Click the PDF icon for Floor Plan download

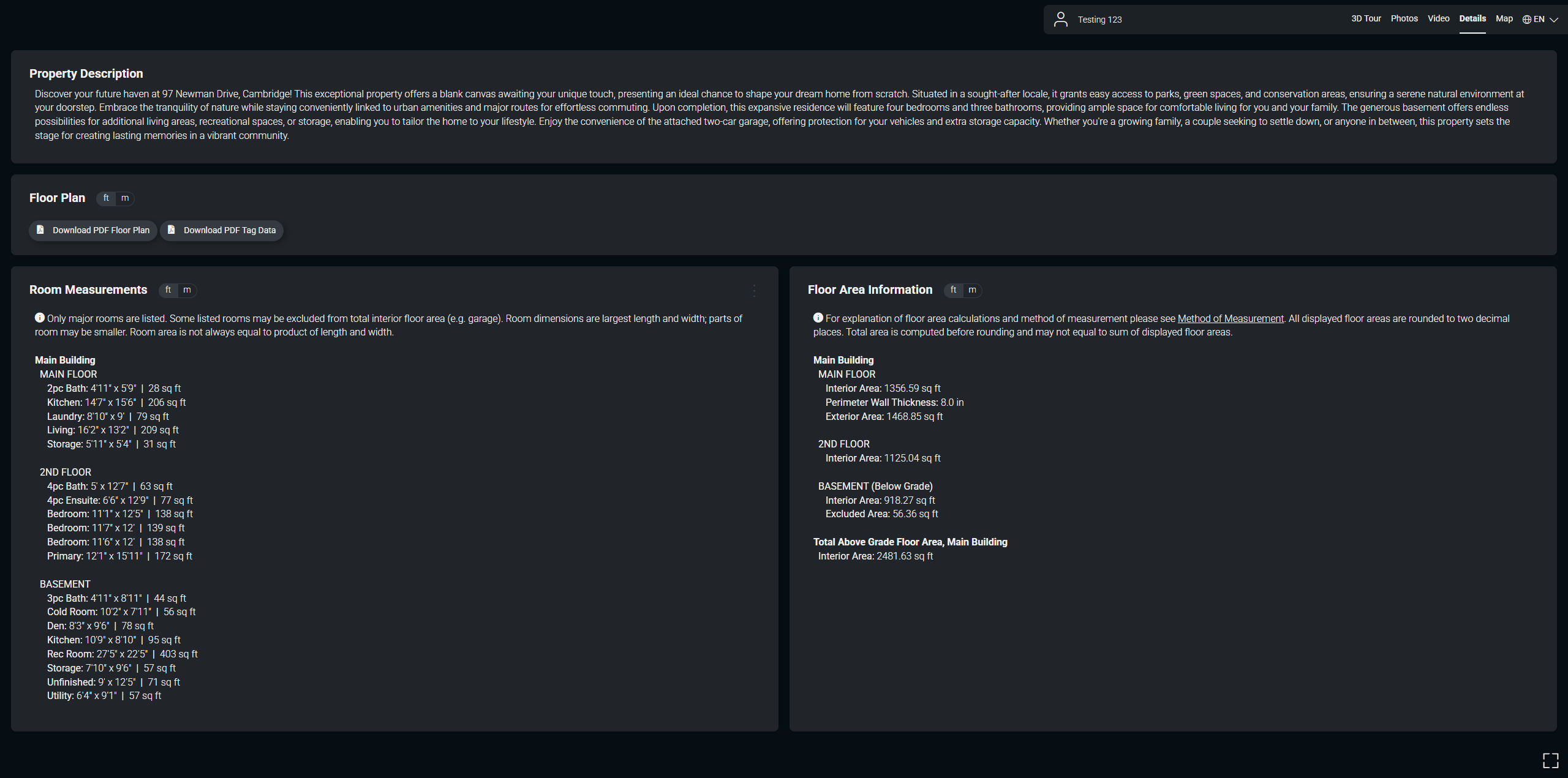click(40, 230)
